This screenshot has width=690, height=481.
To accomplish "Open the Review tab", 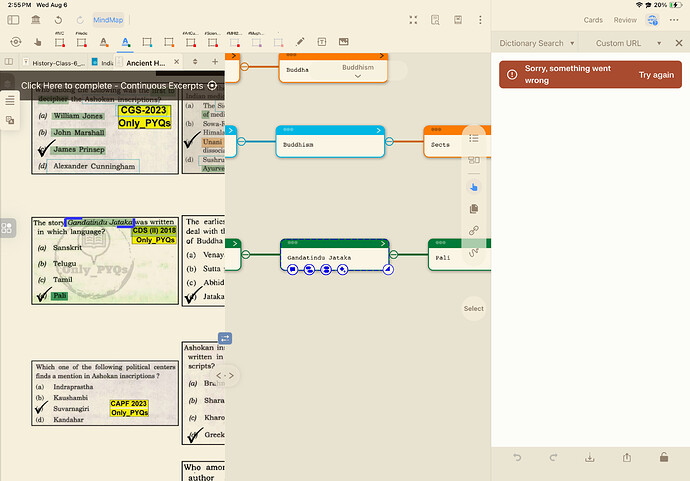I will click(x=624, y=19).
